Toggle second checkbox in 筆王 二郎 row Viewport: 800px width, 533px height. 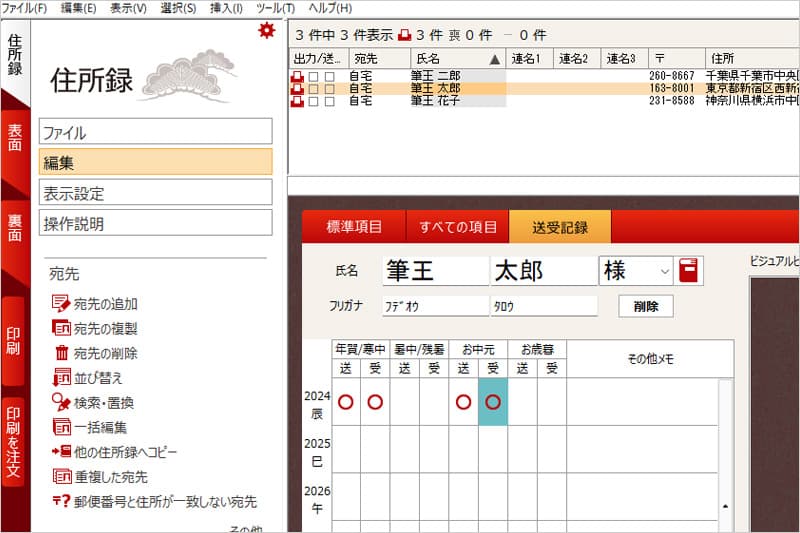coord(330,77)
